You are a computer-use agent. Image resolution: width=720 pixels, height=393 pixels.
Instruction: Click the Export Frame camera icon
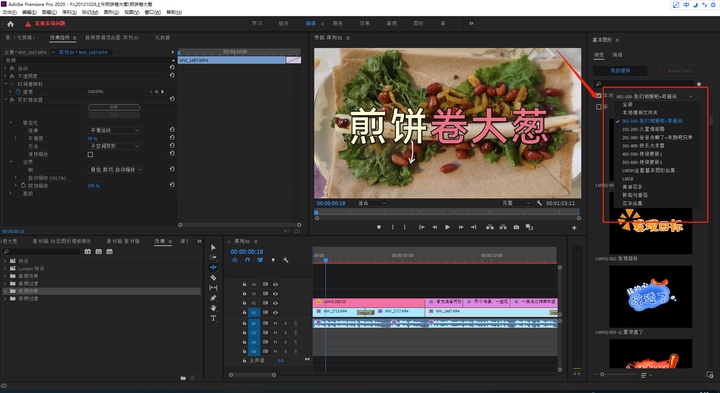(516, 227)
